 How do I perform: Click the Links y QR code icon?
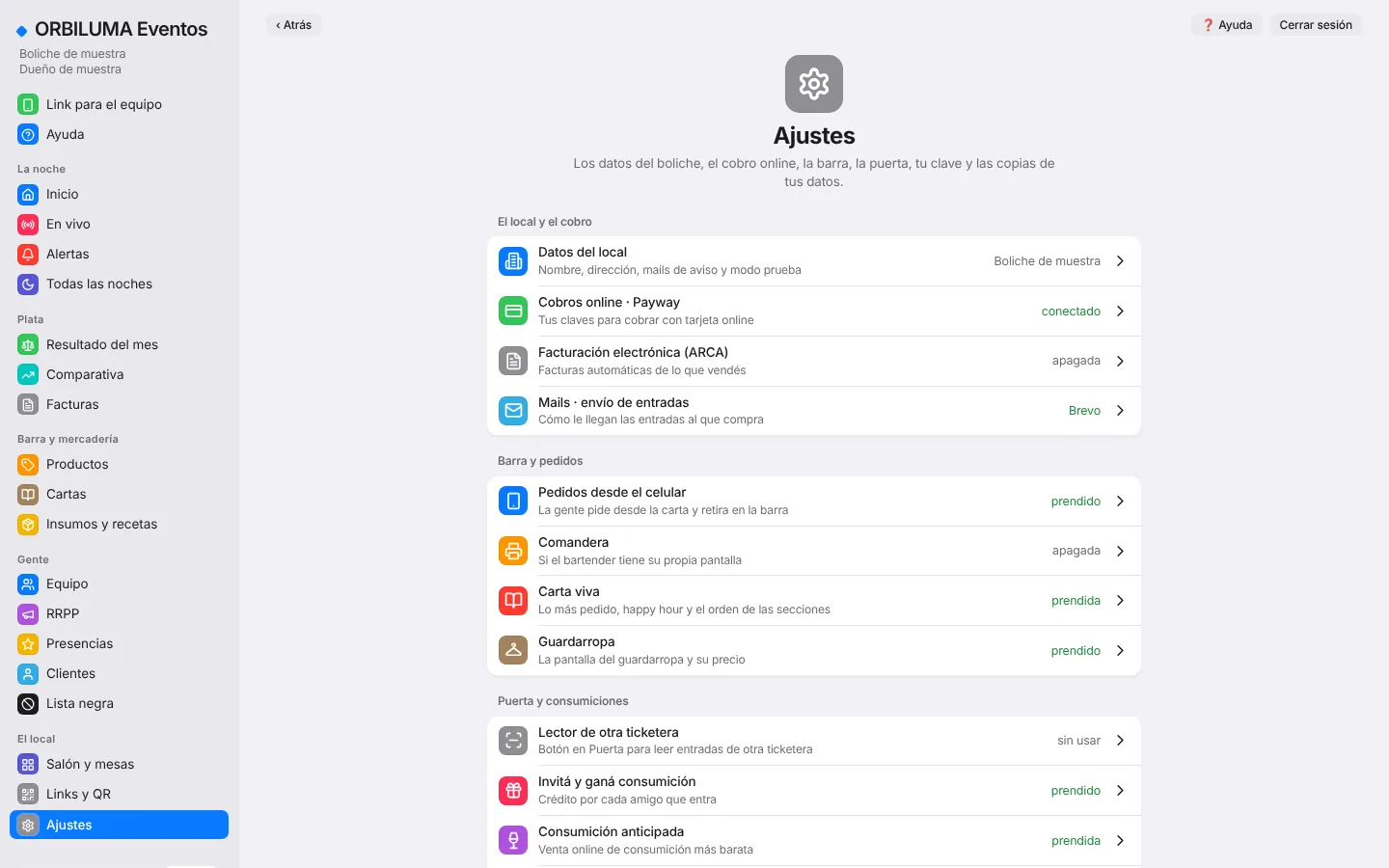coord(28,794)
